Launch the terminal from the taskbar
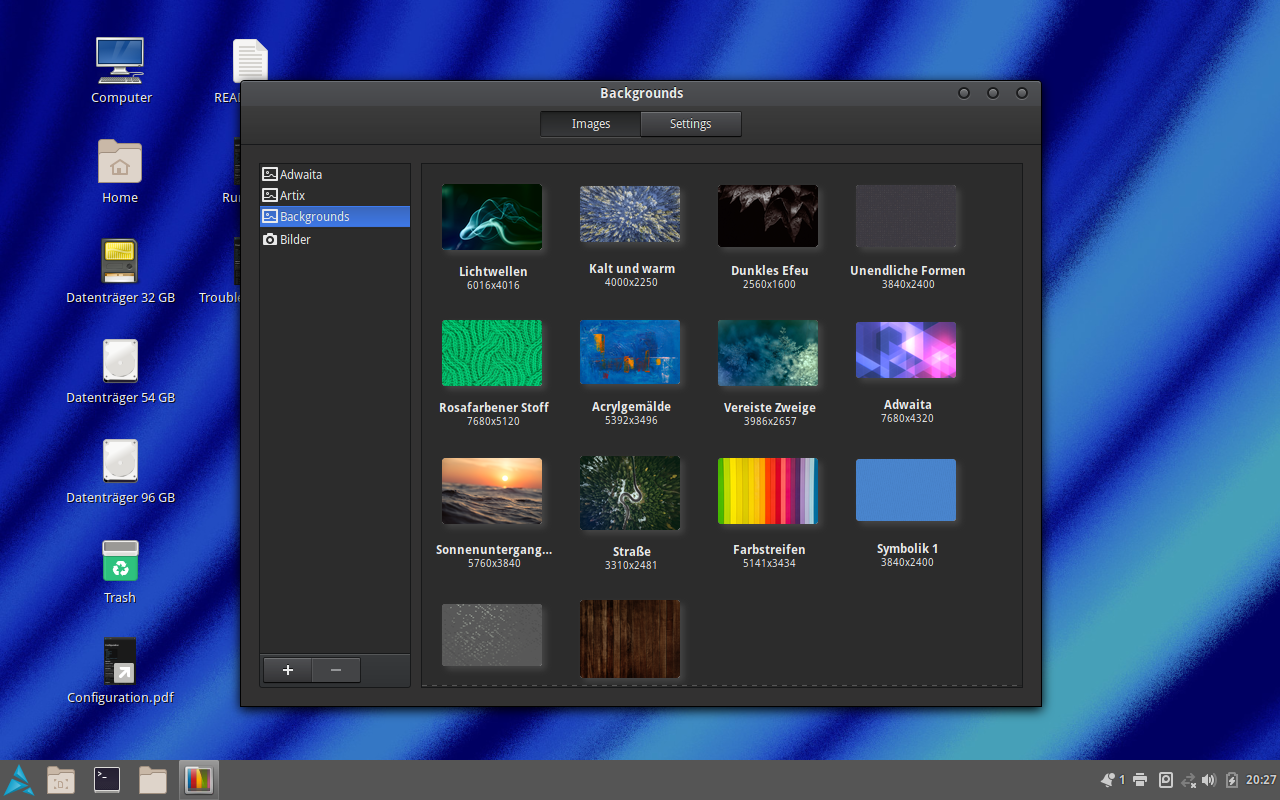Screen dimensions: 1280x800 107,780
